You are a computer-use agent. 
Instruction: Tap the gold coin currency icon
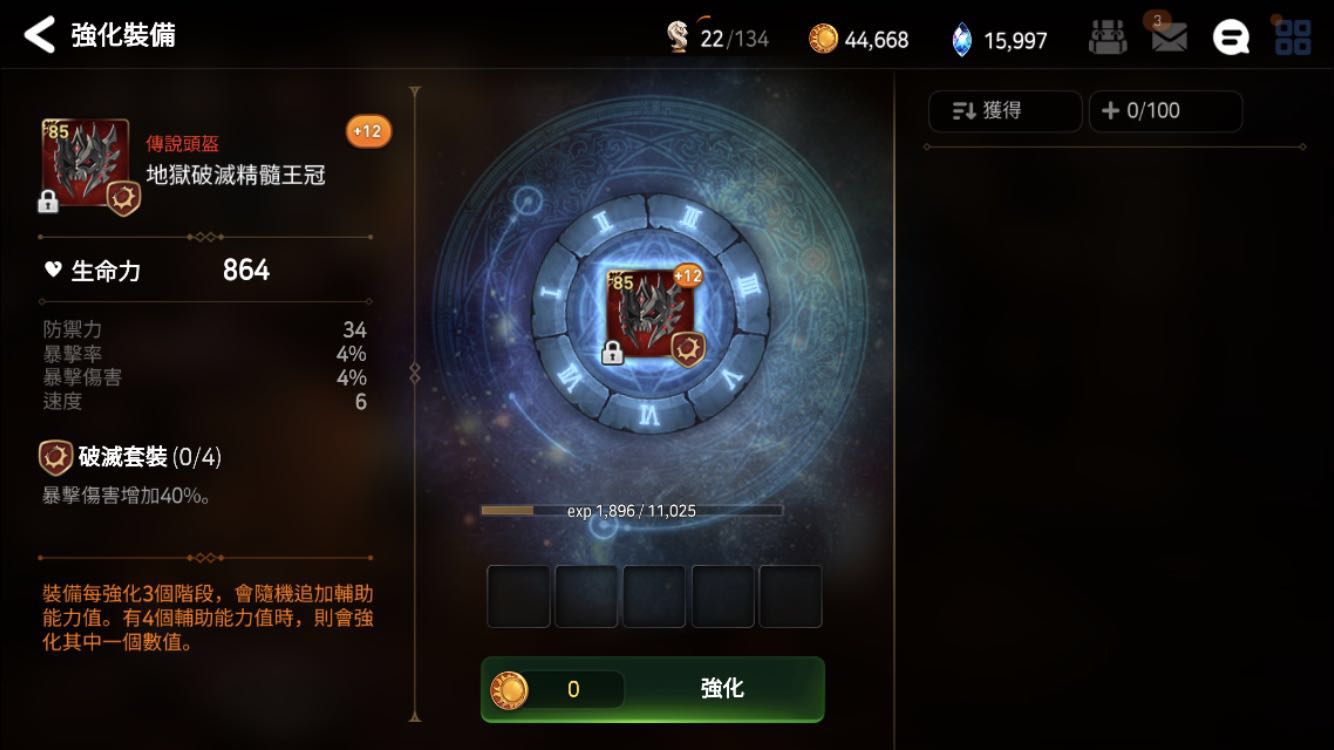click(x=822, y=39)
